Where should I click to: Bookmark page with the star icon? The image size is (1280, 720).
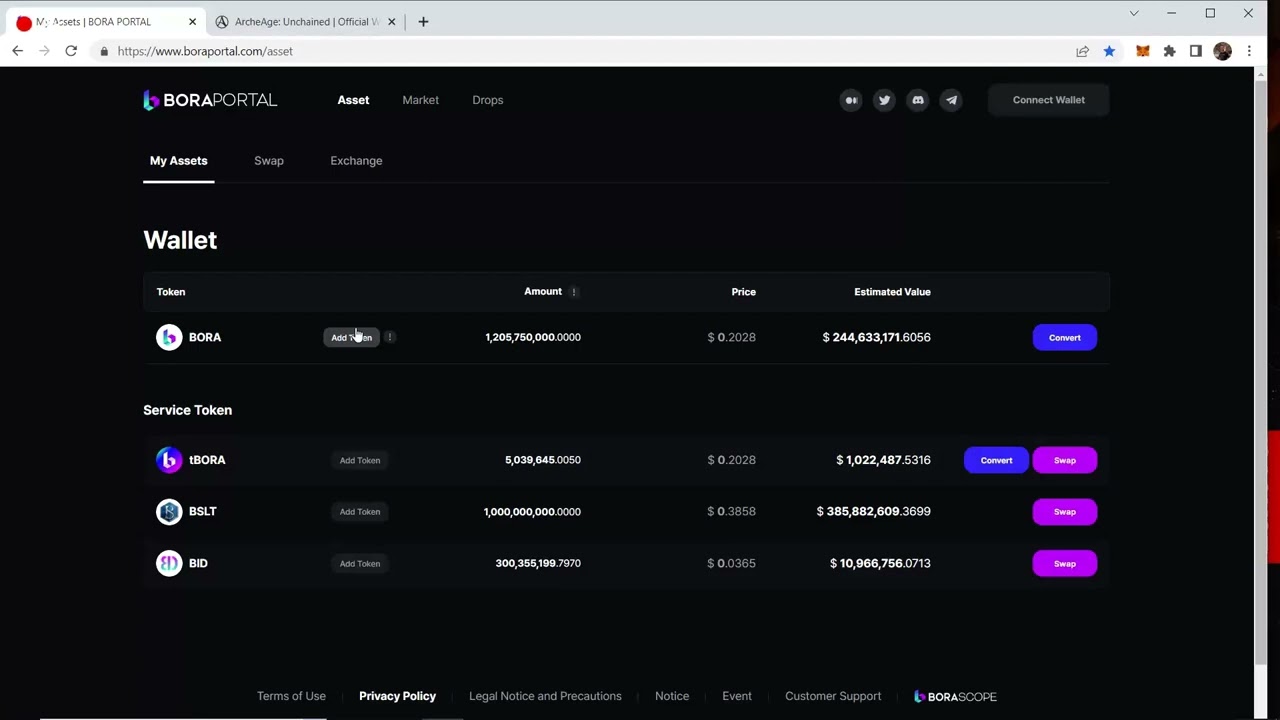(1109, 51)
